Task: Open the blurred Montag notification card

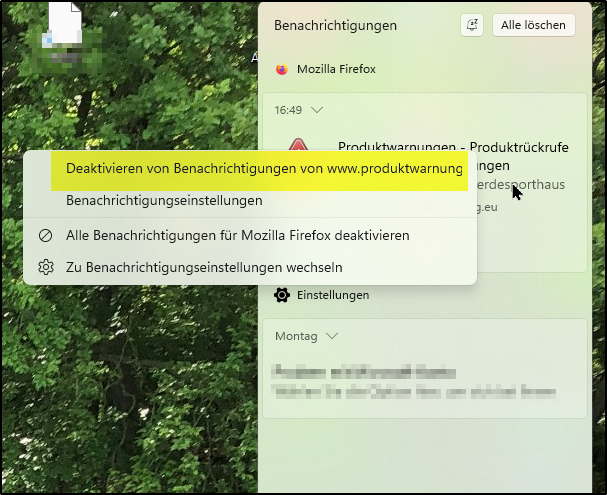Action: pos(425,368)
